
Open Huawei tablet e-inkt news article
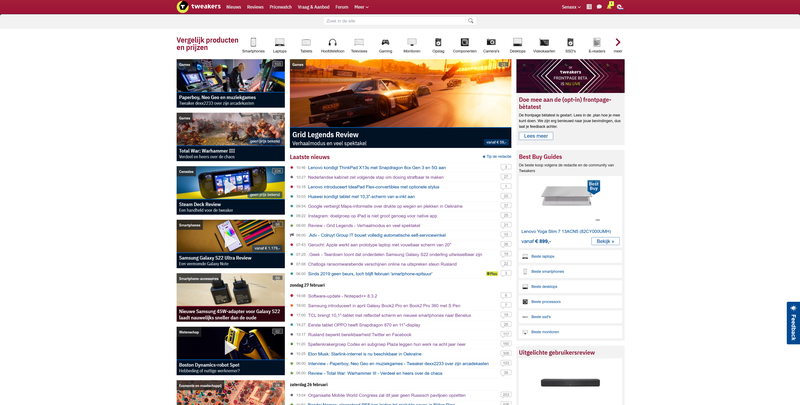[361, 196]
